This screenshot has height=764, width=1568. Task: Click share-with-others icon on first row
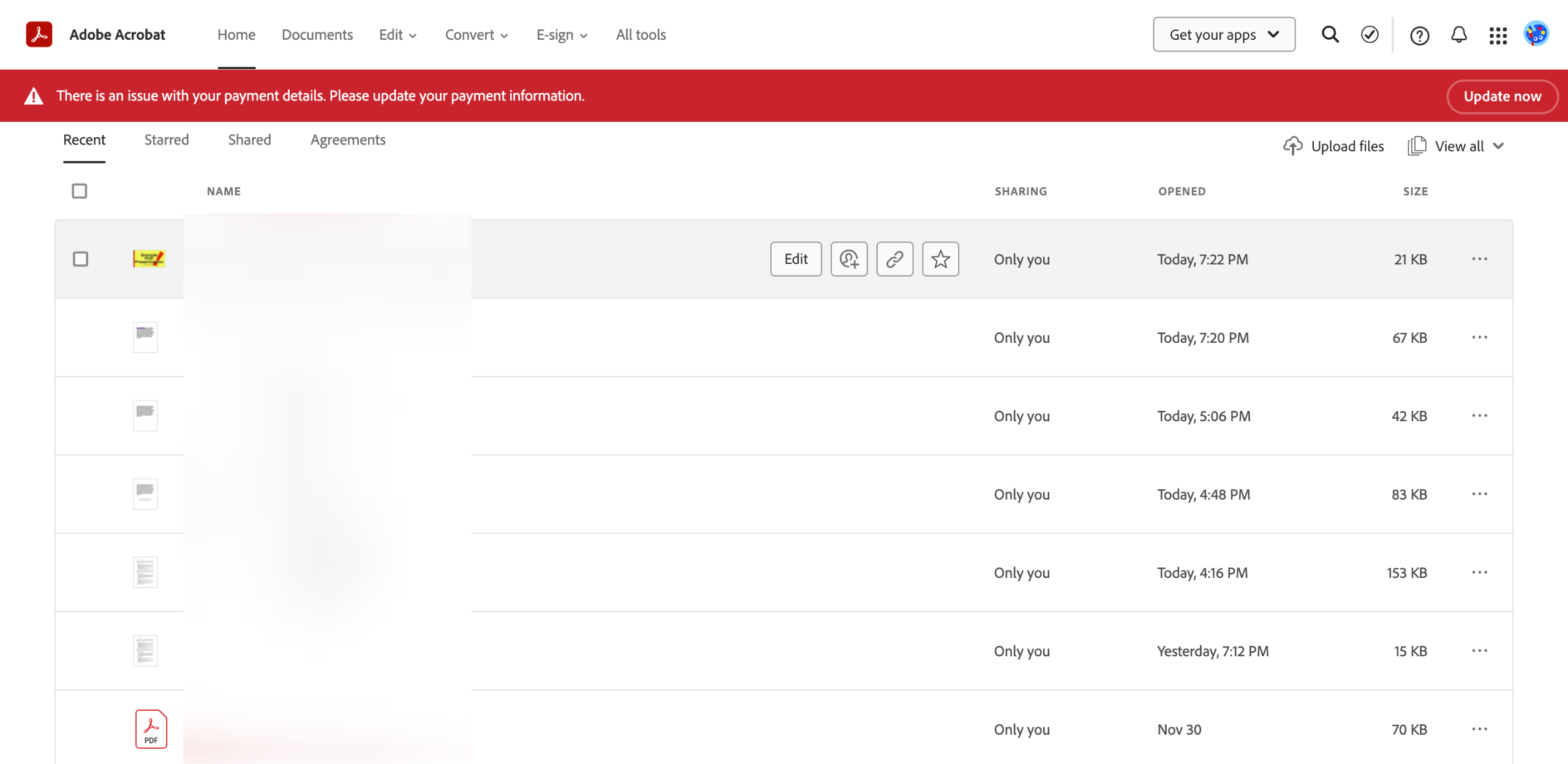point(849,259)
